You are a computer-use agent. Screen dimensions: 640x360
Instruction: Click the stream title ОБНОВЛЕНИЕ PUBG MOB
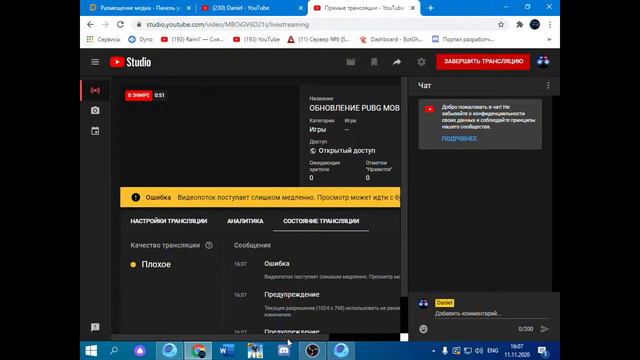pyautogui.click(x=354, y=108)
